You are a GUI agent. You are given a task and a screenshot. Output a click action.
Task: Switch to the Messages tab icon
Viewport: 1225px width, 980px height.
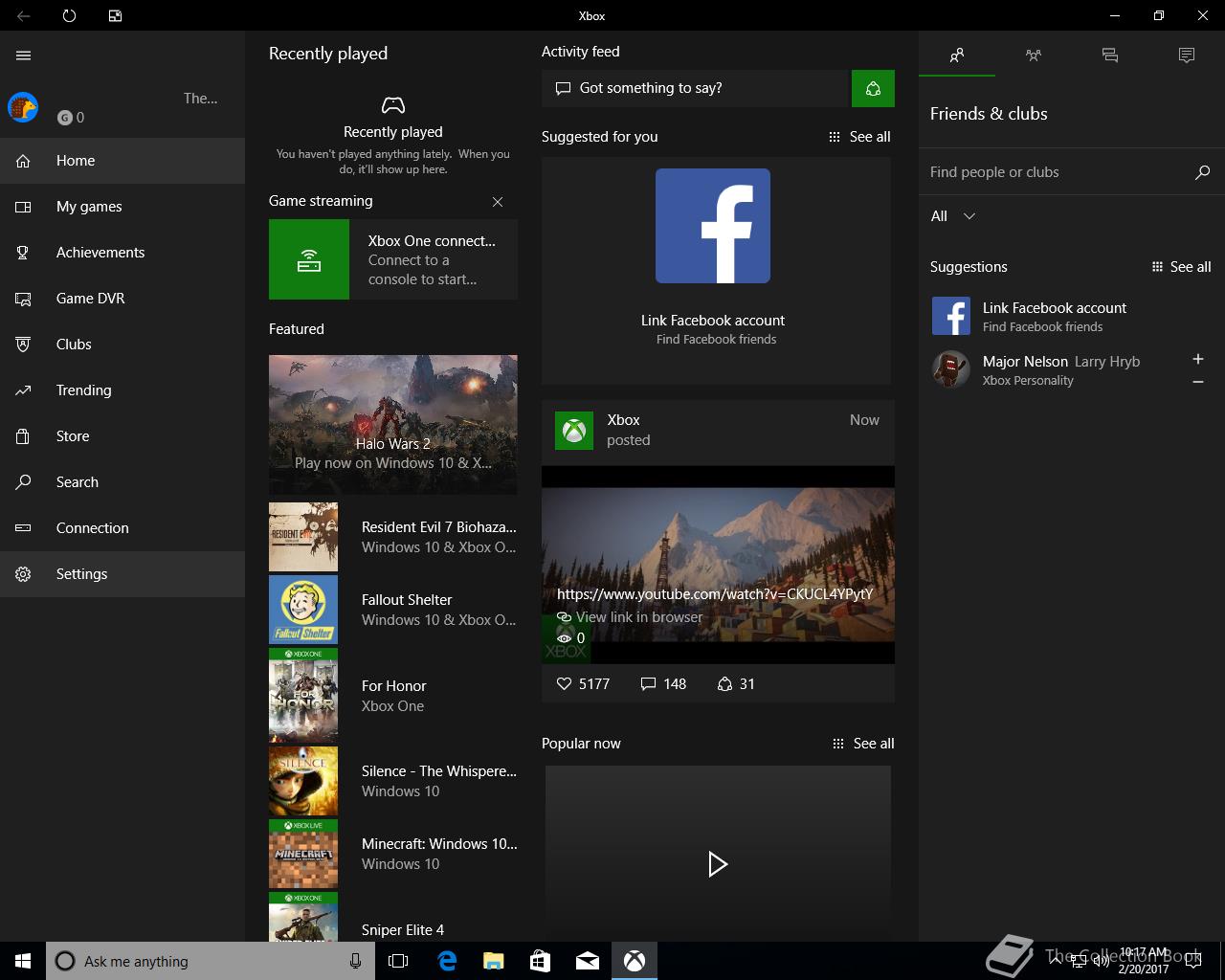(1110, 56)
